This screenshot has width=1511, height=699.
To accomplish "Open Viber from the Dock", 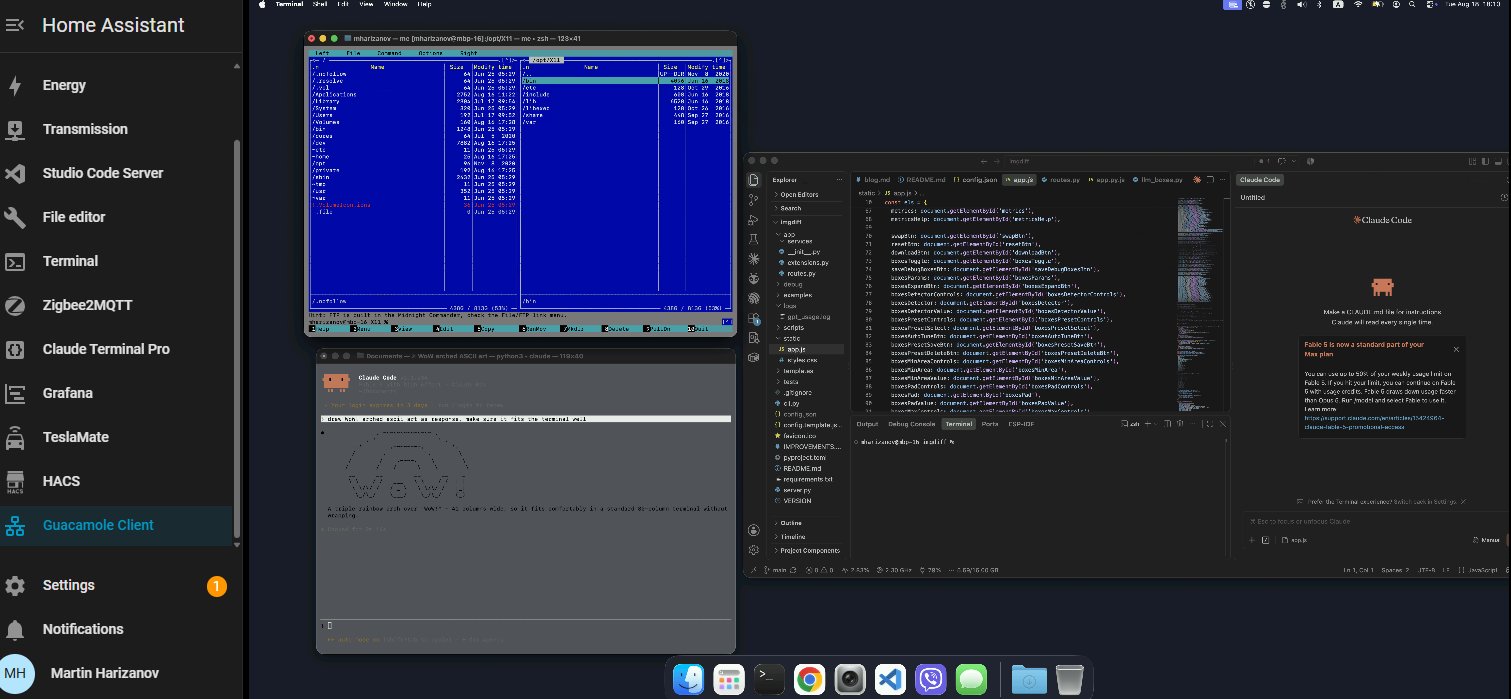I will point(931,680).
